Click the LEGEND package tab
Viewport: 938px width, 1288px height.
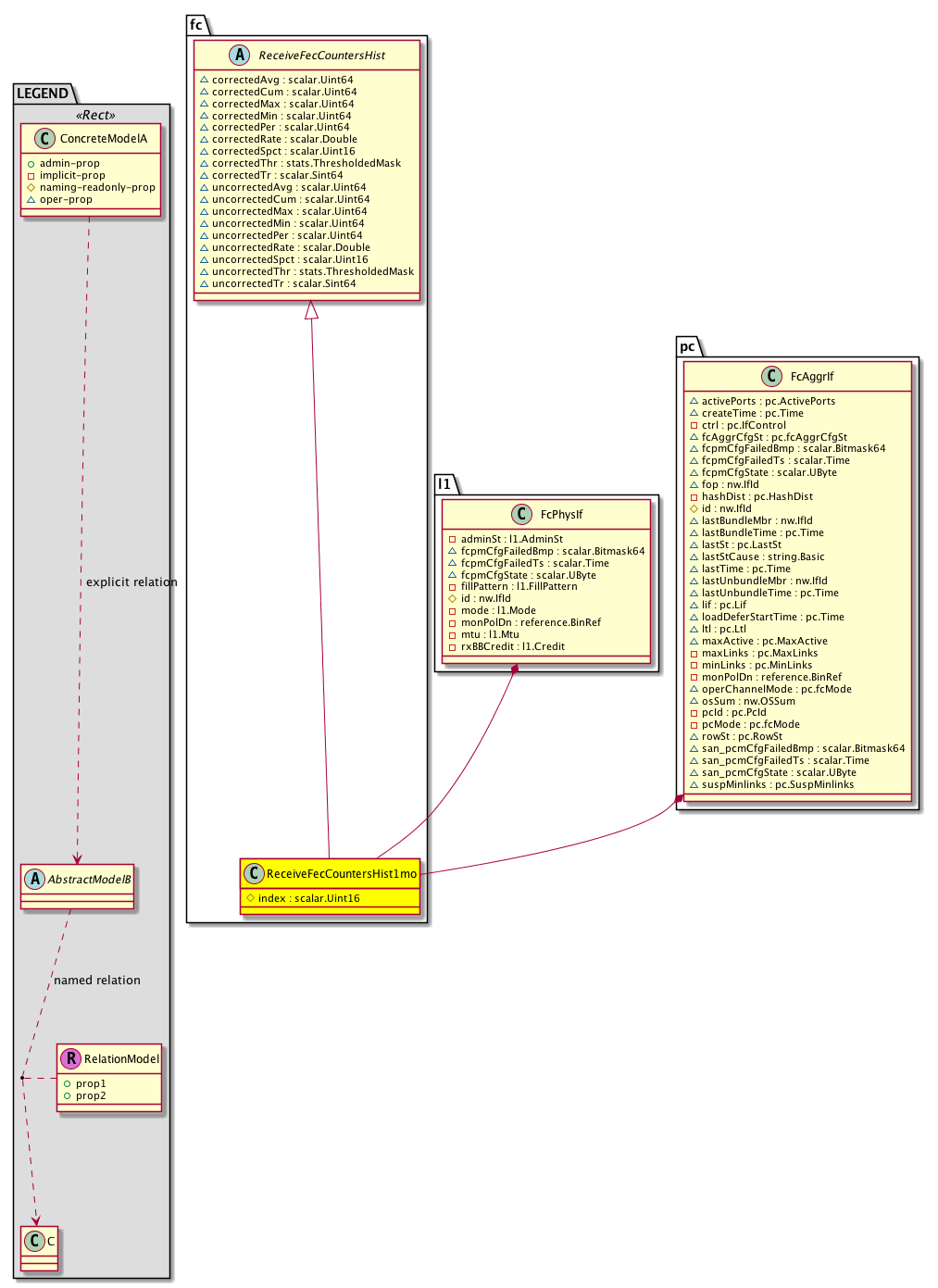[43, 94]
